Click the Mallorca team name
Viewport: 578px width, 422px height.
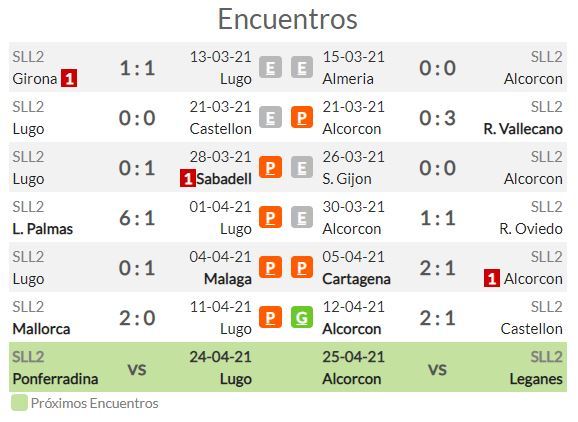pyautogui.click(x=41, y=329)
